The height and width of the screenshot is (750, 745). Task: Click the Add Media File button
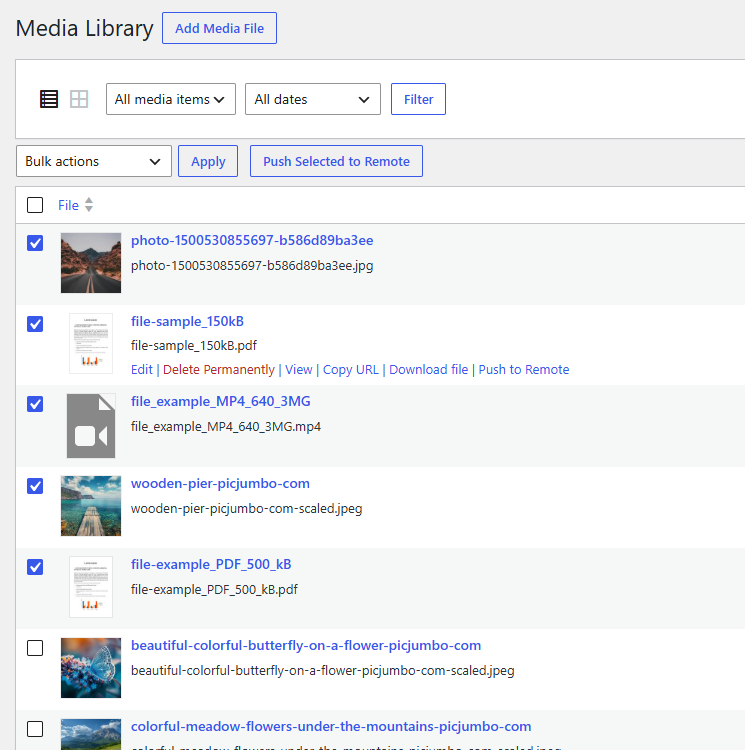tap(219, 28)
